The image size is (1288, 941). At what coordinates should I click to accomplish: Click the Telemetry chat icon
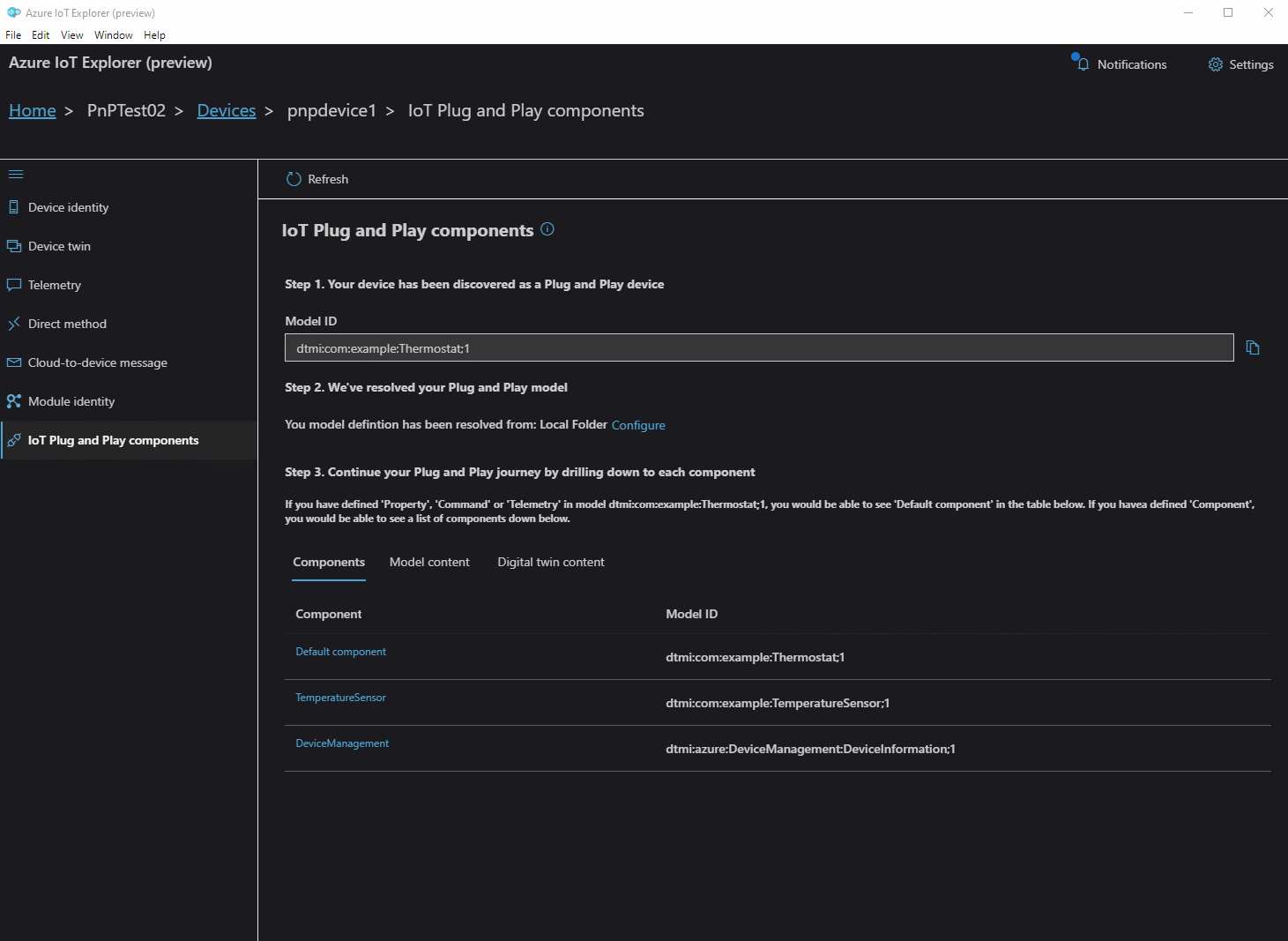coord(13,285)
